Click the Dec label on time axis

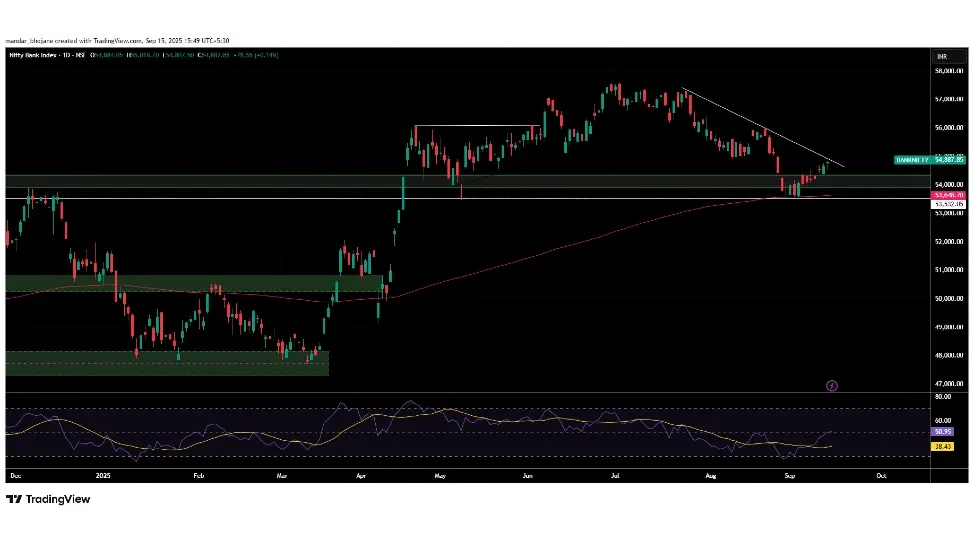click(16, 476)
